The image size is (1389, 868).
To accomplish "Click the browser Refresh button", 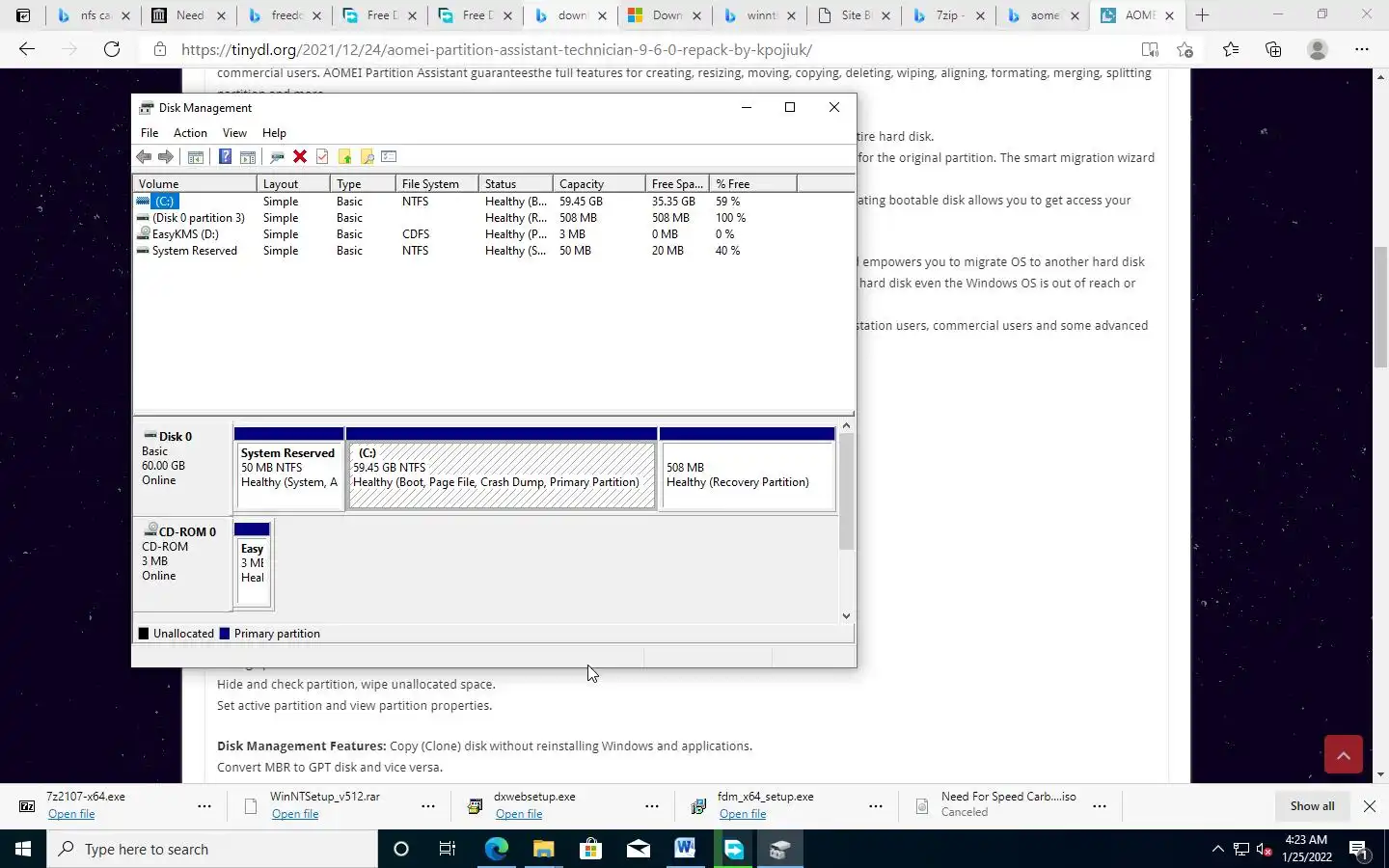I will point(112,49).
